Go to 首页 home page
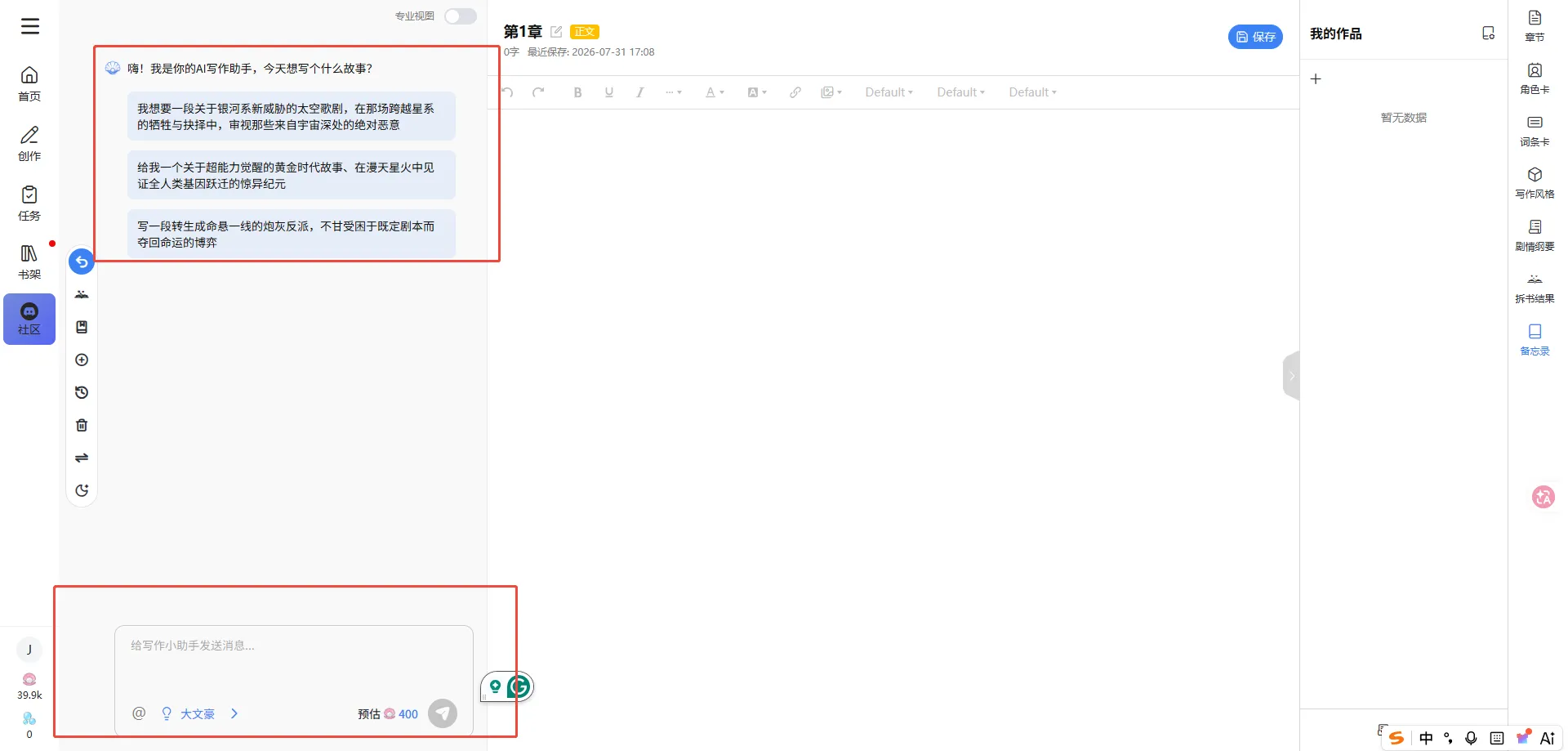The height and width of the screenshot is (751, 1568). click(29, 83)
